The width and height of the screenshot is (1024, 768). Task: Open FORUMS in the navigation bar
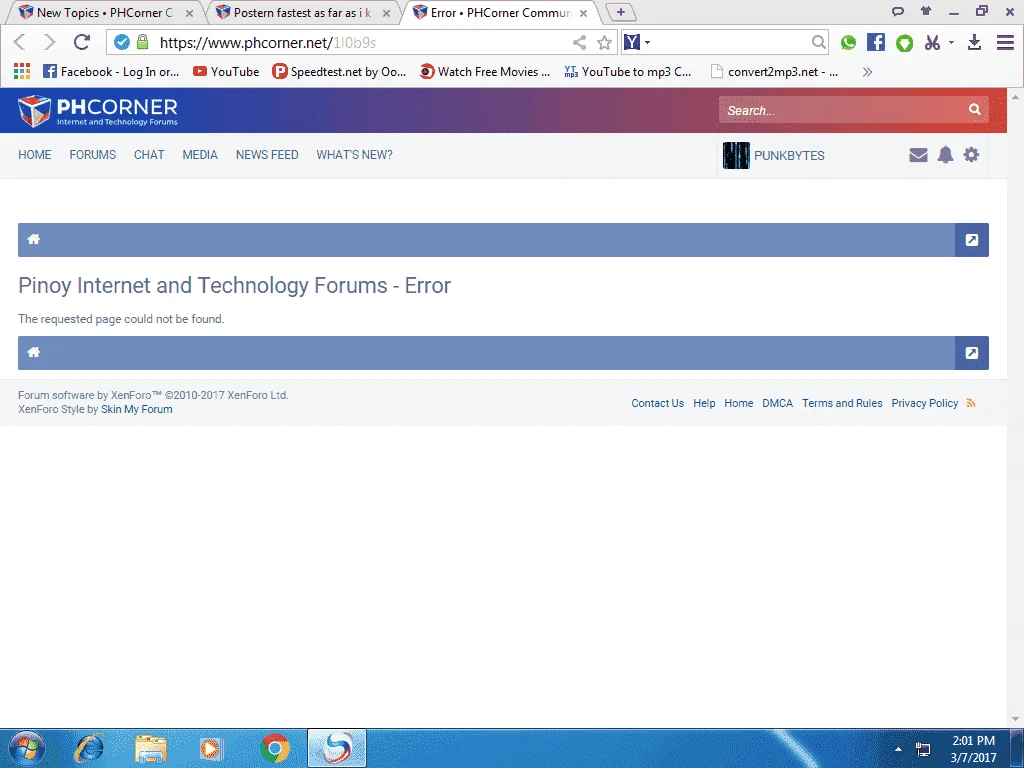tap(93, 155)
